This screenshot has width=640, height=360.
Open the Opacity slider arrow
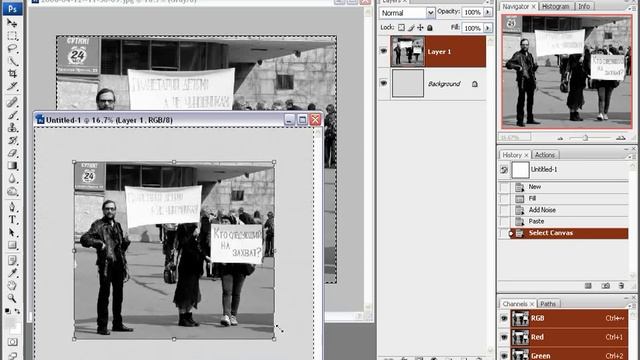coord(488,12)
